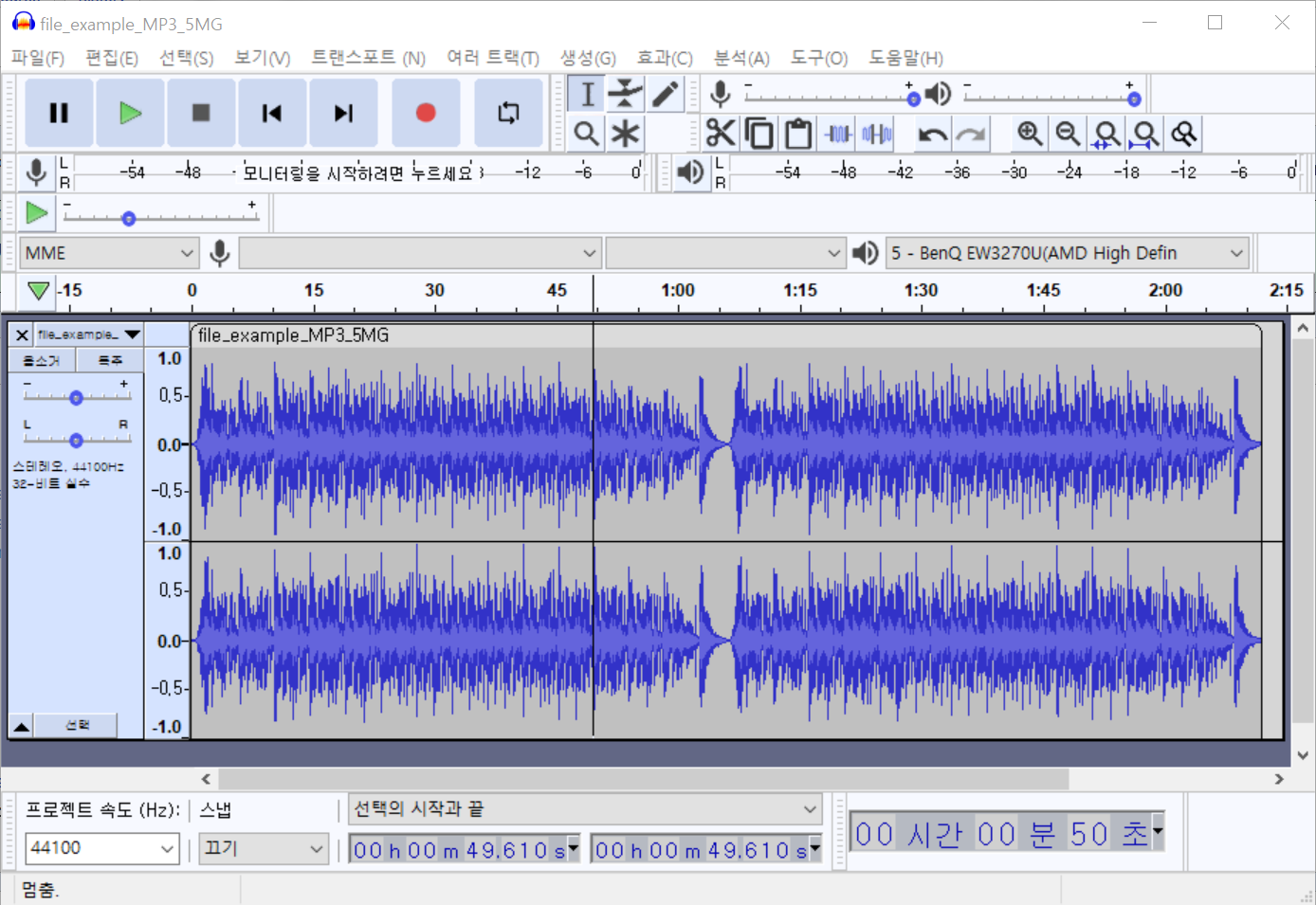Toggle the Loop playback button
This screenshot has width=1316, height=905.
pyautogui.click(x=508, y=113)
